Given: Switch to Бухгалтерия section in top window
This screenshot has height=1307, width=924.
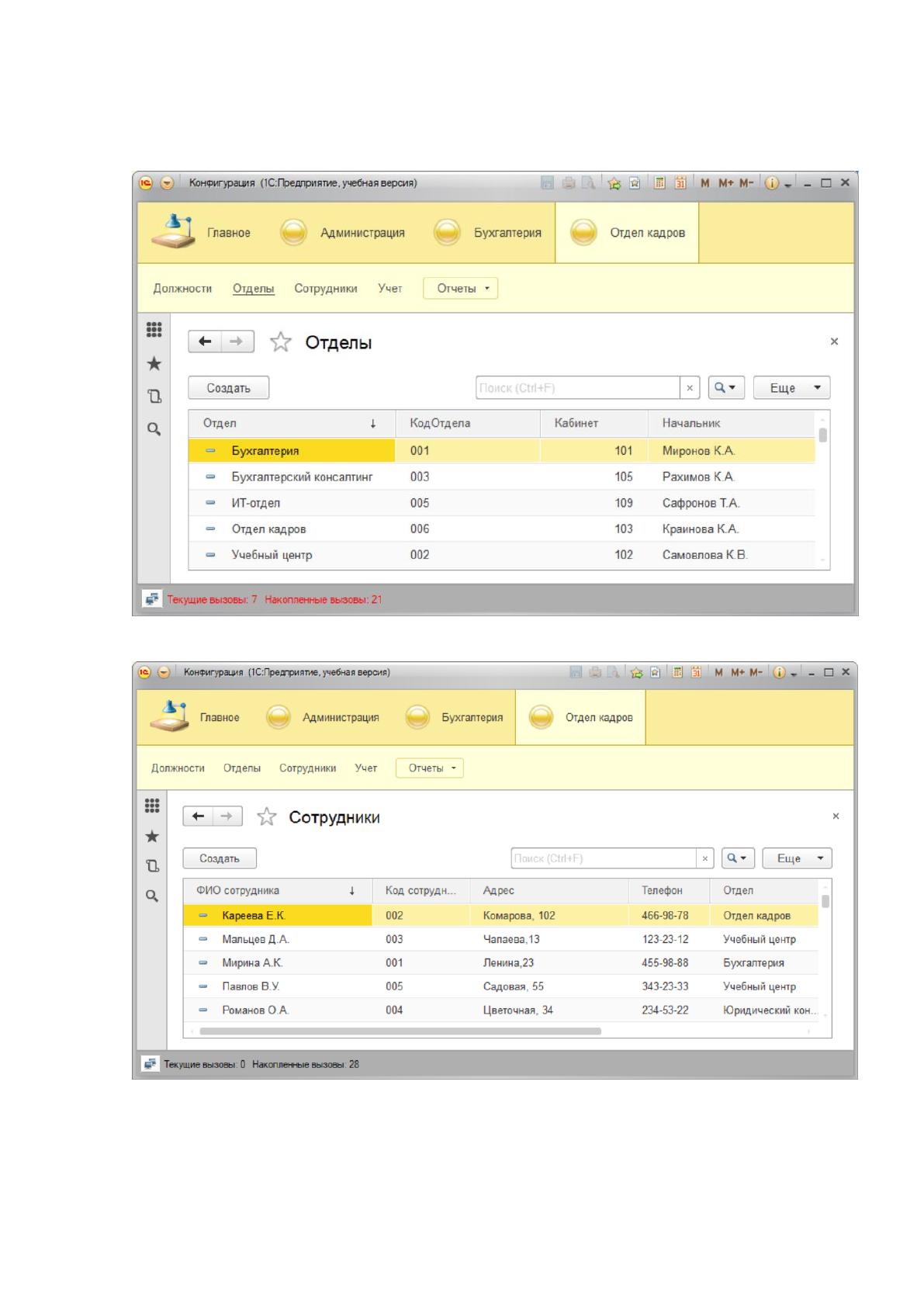Looking at the screenshot, I should coord(487,233).
